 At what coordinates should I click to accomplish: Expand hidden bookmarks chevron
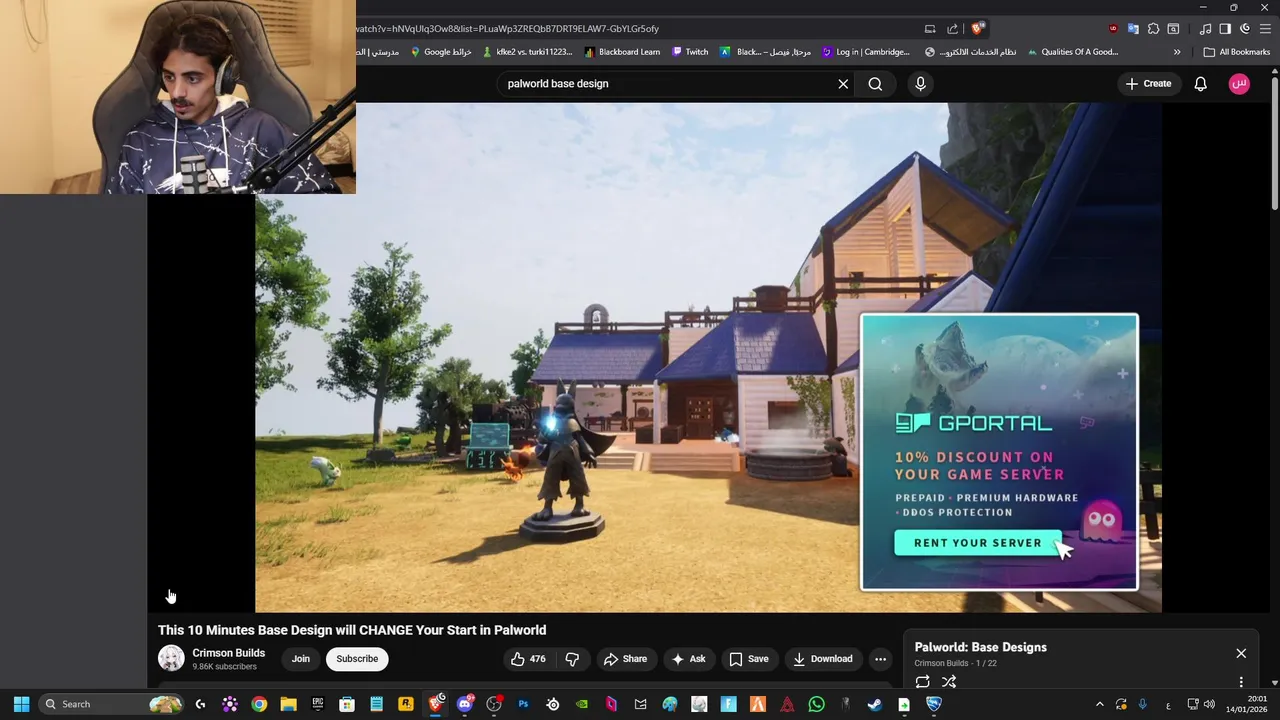1177,52
